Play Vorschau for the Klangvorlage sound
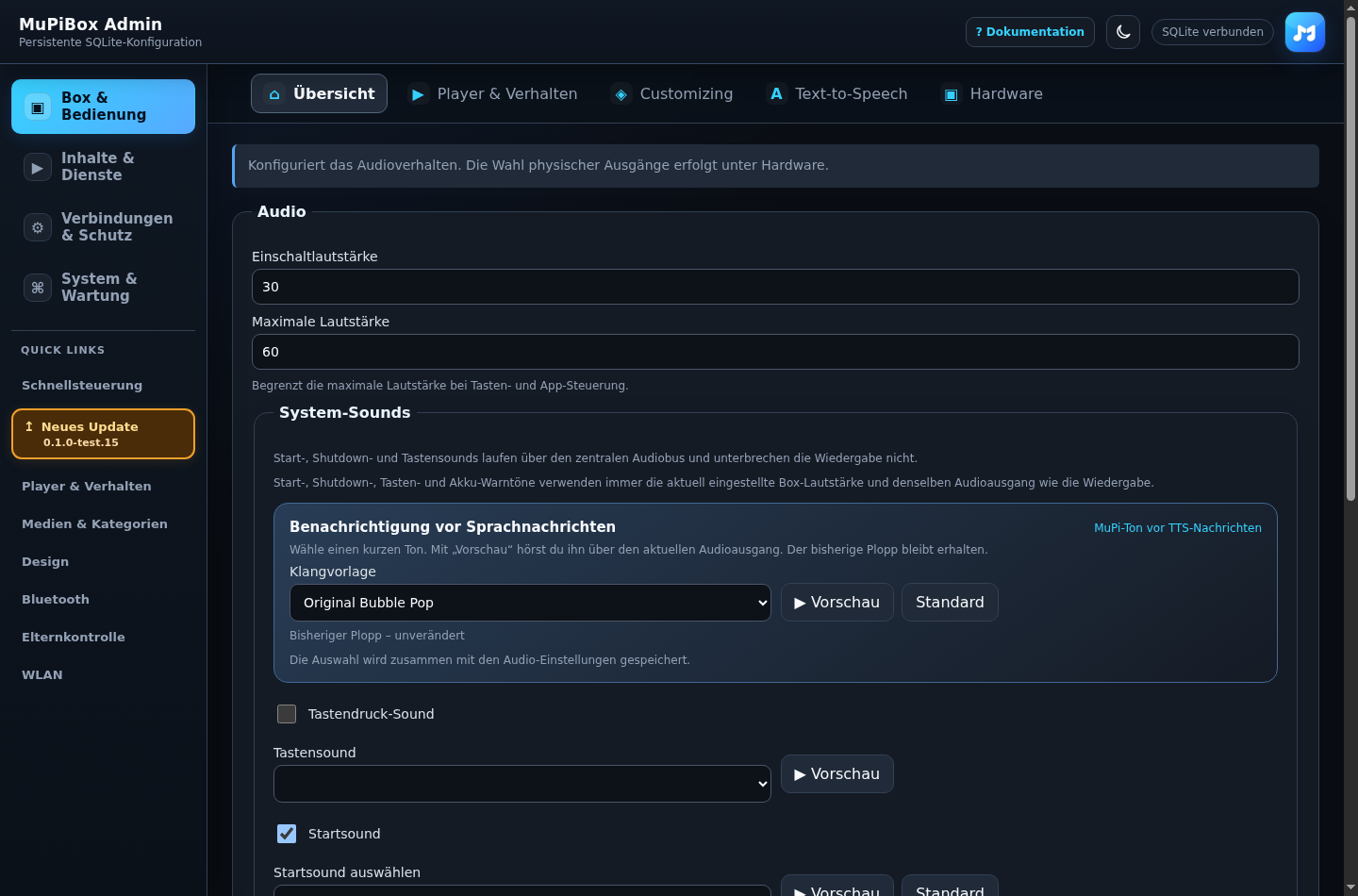 point(837,603)
